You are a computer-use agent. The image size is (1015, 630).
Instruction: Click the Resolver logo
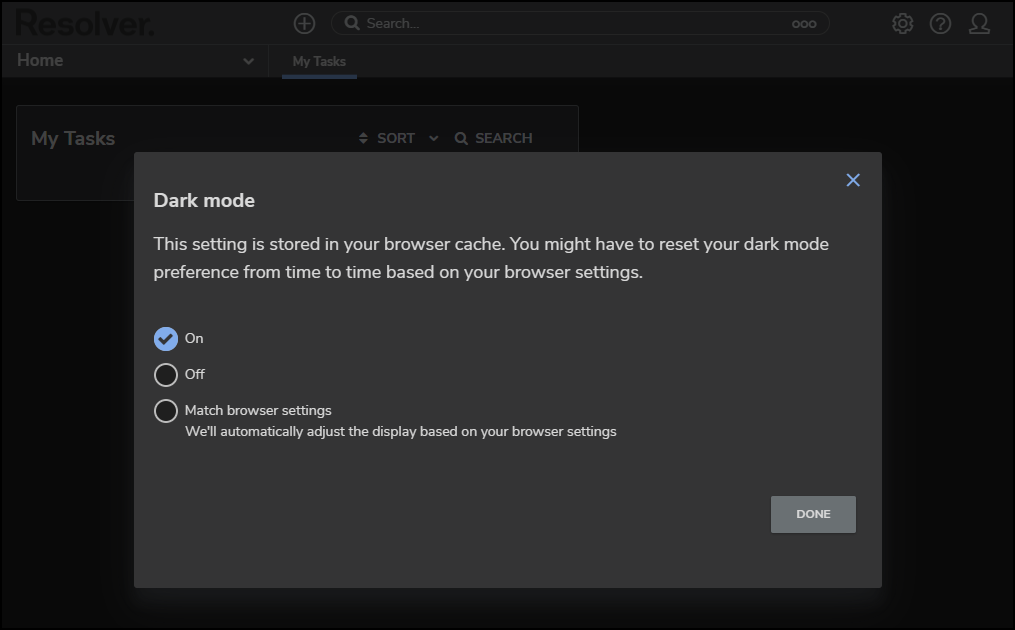point(85,23)
